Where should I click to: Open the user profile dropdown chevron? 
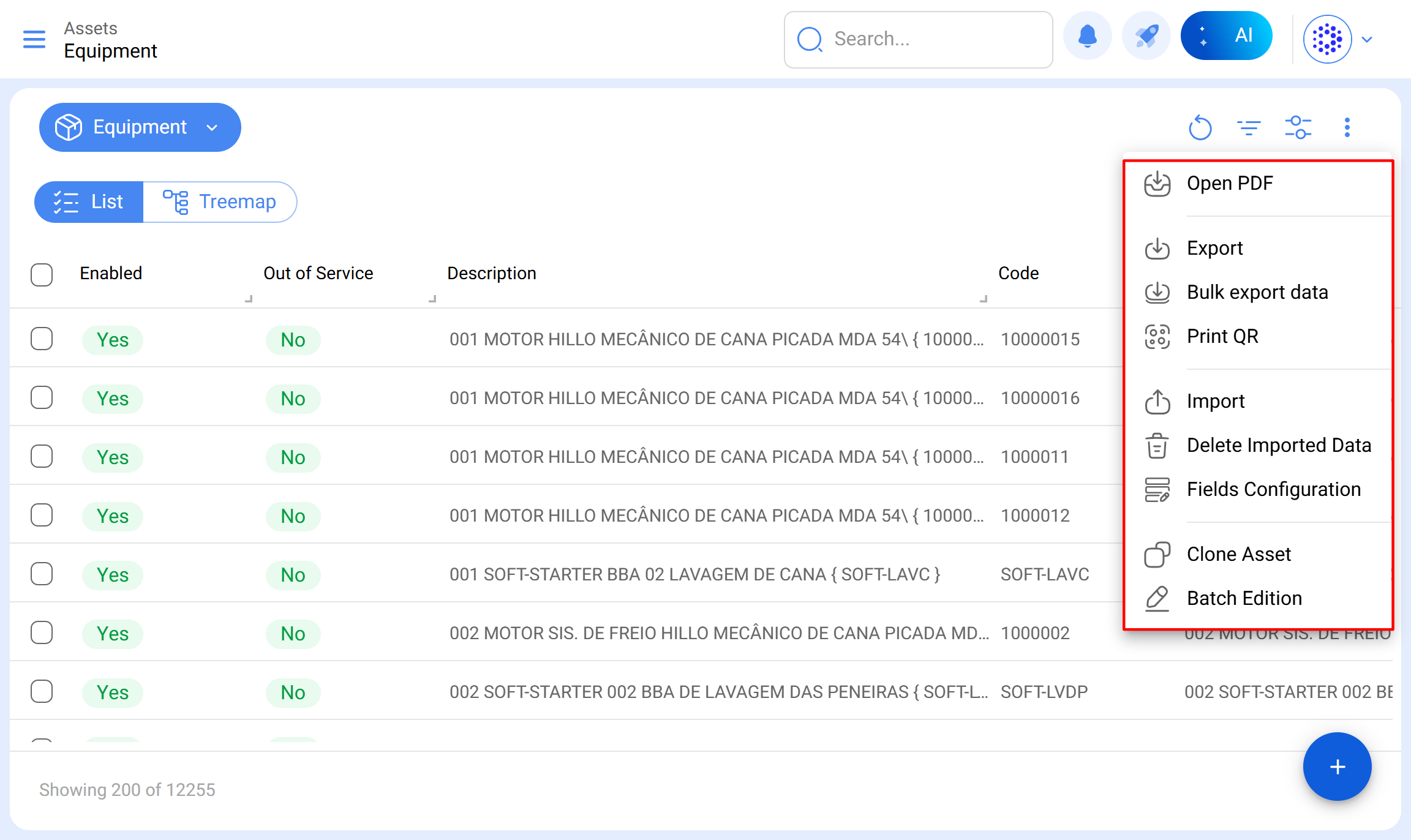point(1367,40)
